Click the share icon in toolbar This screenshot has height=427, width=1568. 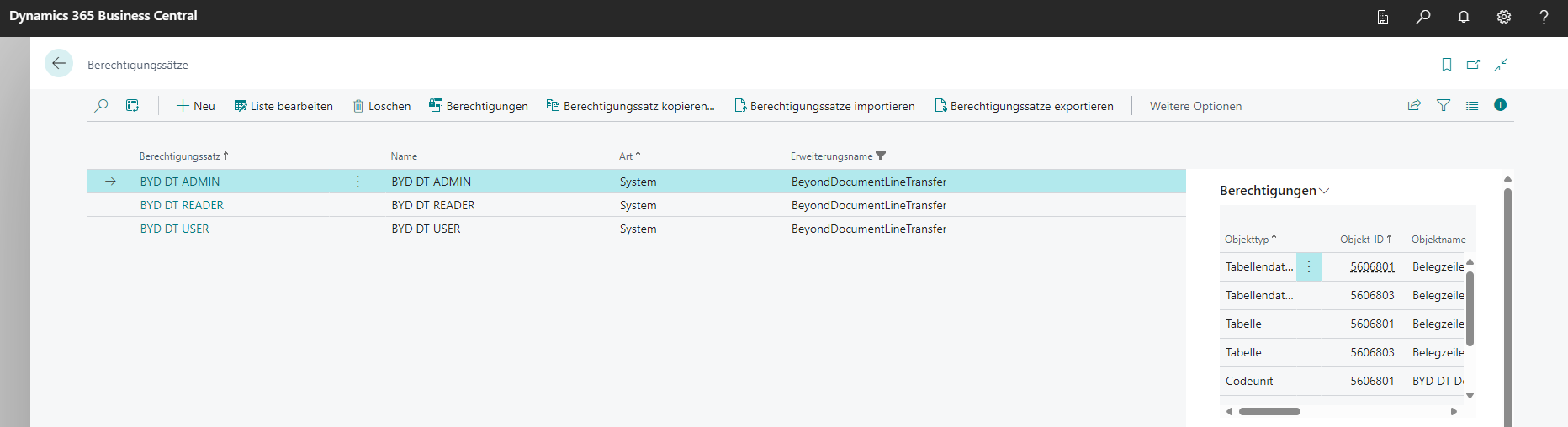click(1414, 106)
